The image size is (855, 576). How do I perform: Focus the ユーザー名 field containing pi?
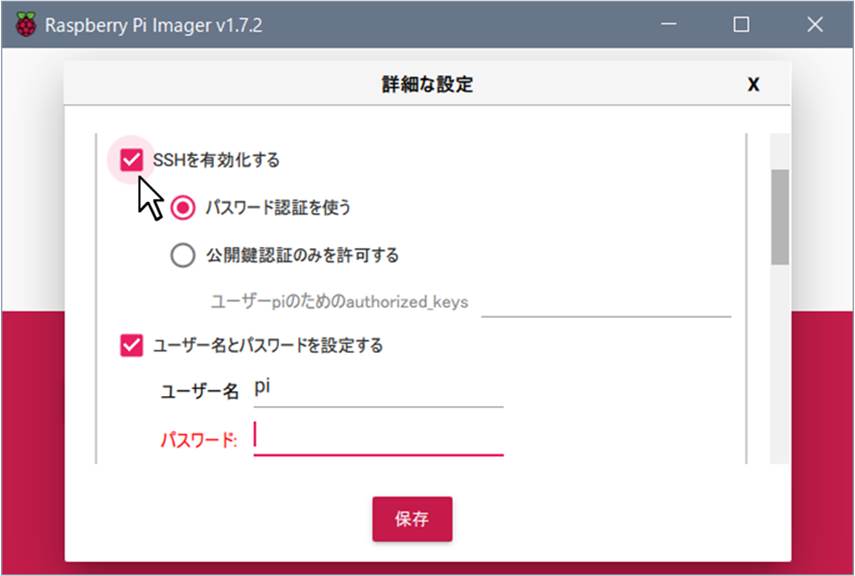pos(378,390)
